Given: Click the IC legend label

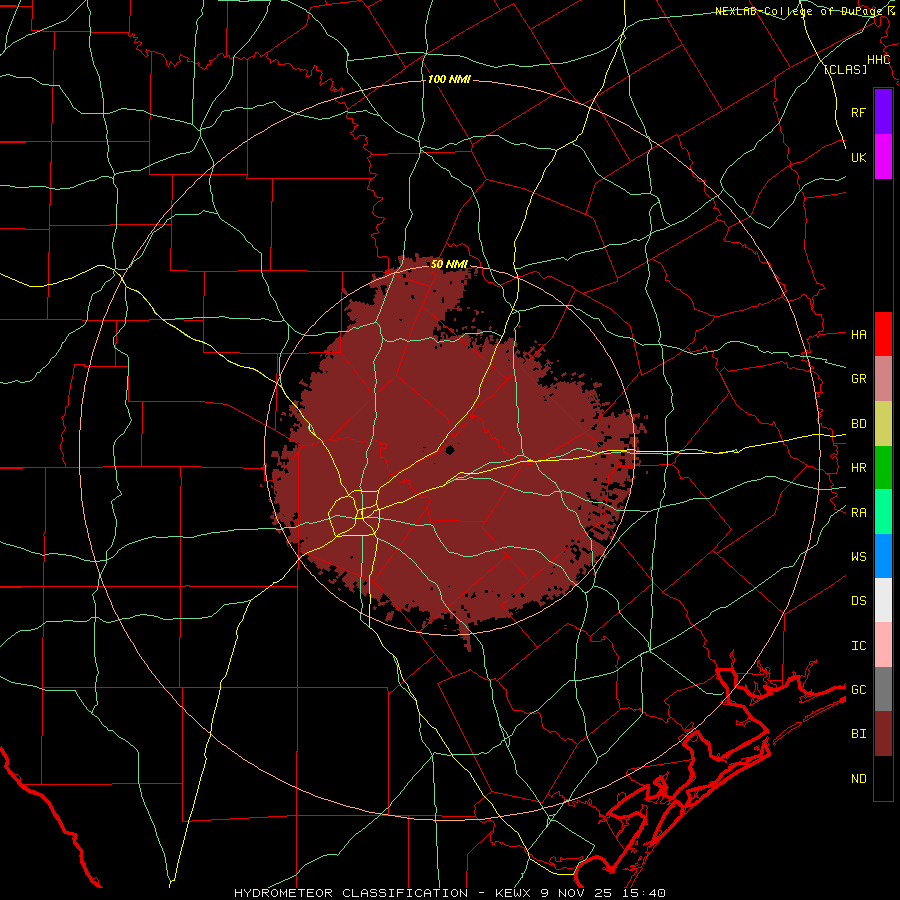Looking at the screenshot, I should 858,646.
